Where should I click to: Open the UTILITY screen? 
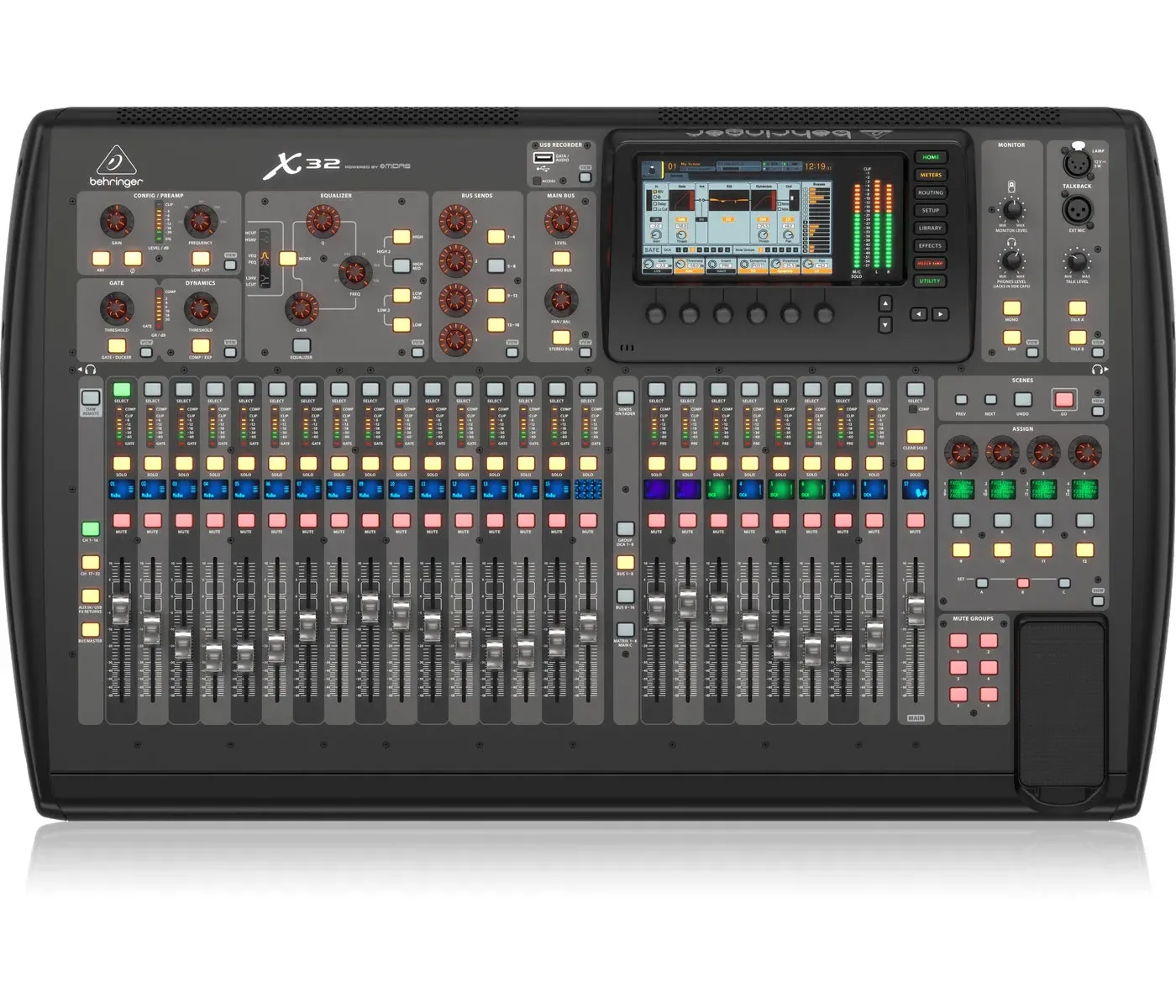point(930,281)
